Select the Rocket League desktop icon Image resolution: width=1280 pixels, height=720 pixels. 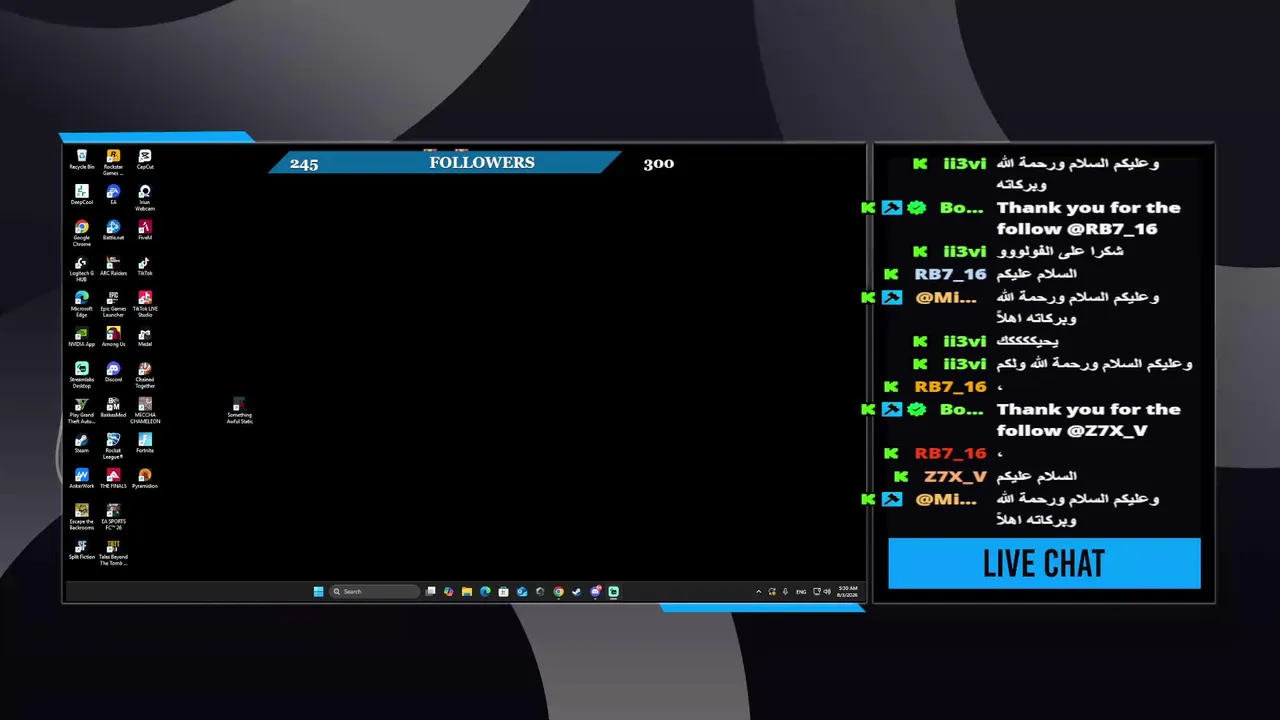tap(113, 445)
